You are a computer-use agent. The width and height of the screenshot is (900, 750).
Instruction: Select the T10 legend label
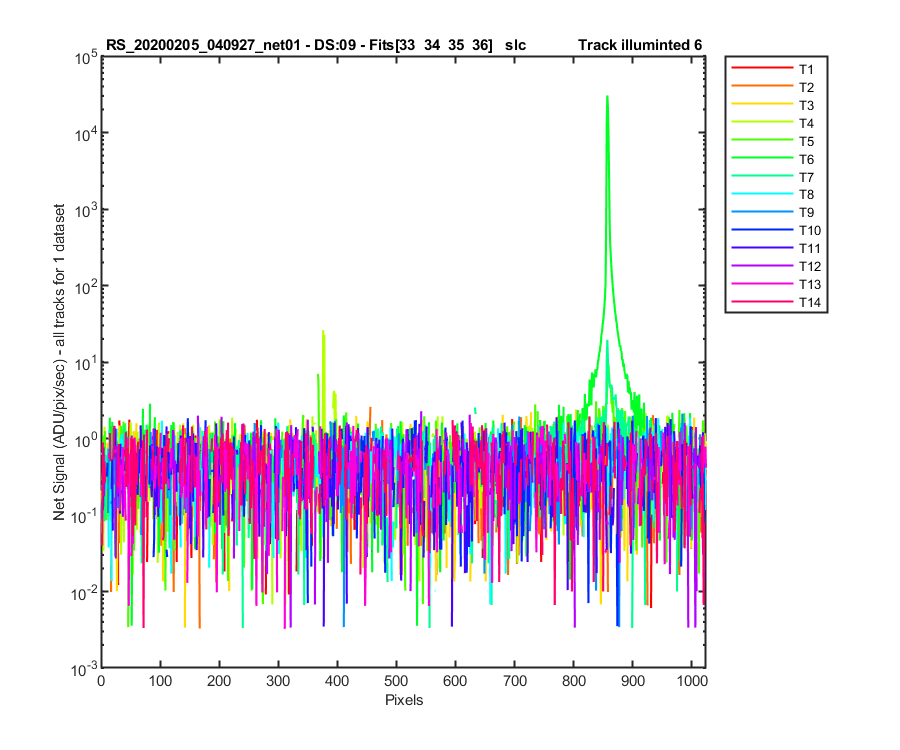point(810,230)
